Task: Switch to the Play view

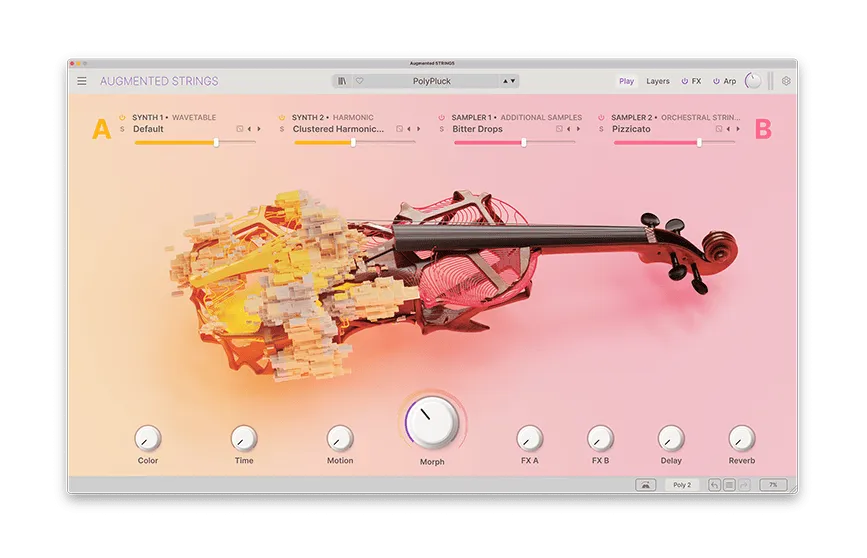Action: click(626, 81)
